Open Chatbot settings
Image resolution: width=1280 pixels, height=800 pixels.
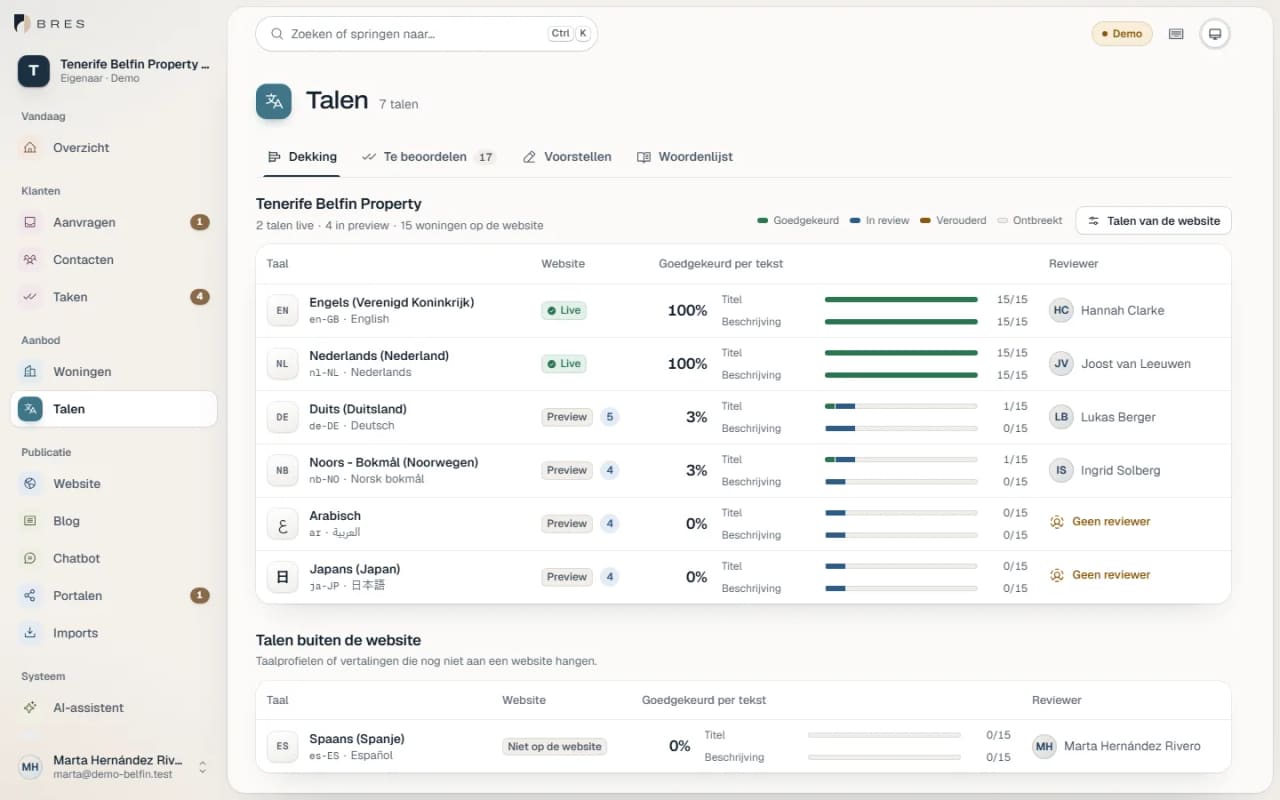coord(113,558)
